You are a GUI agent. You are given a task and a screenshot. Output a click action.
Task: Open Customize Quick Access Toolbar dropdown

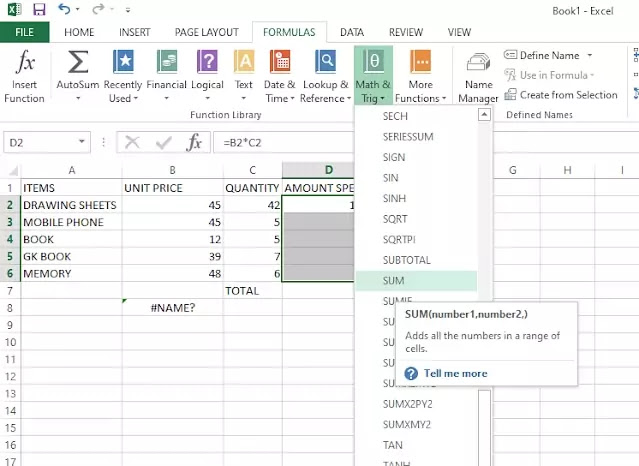coord(128,9)
